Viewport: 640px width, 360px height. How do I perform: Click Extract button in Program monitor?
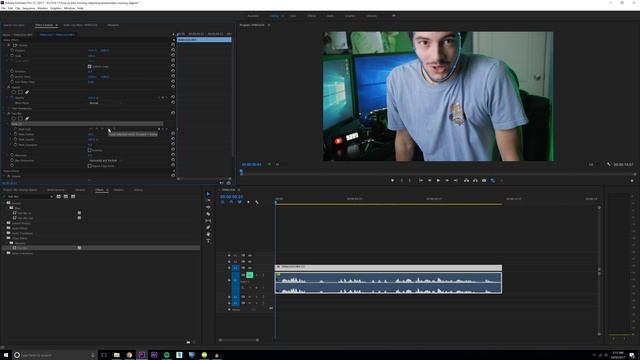pyautogui.click(x=475, y=180)
